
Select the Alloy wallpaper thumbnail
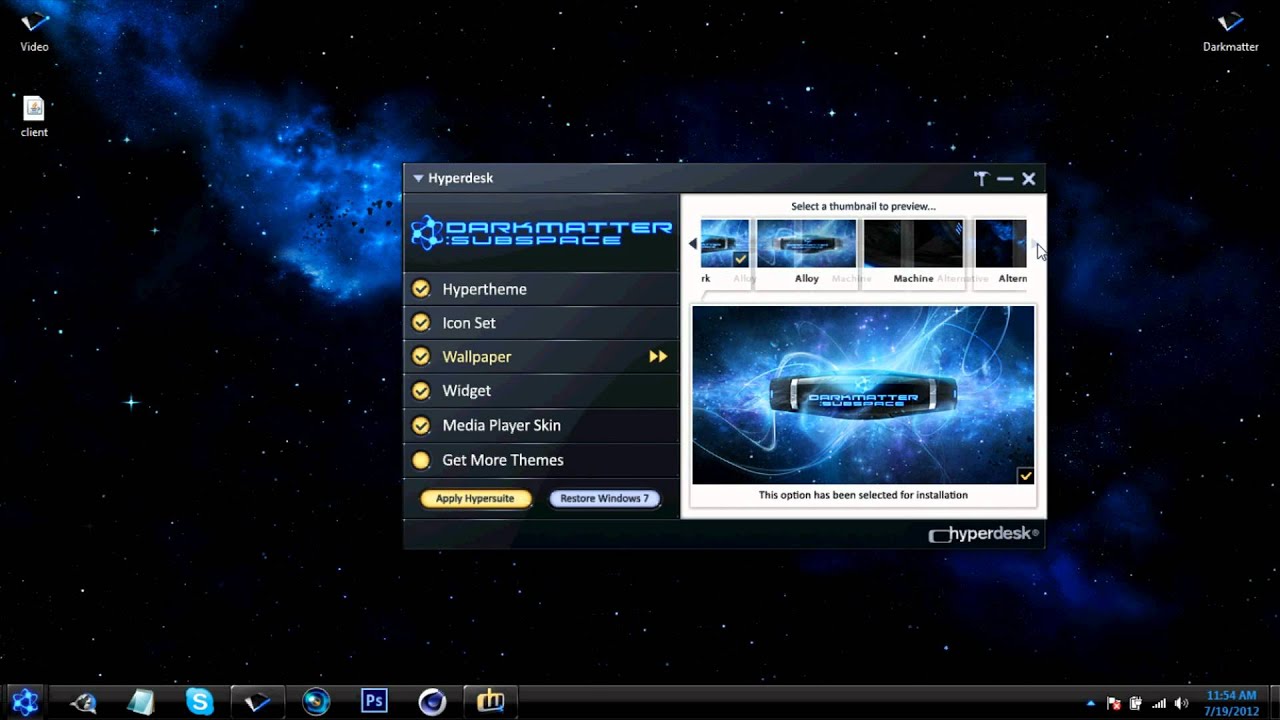806,244
